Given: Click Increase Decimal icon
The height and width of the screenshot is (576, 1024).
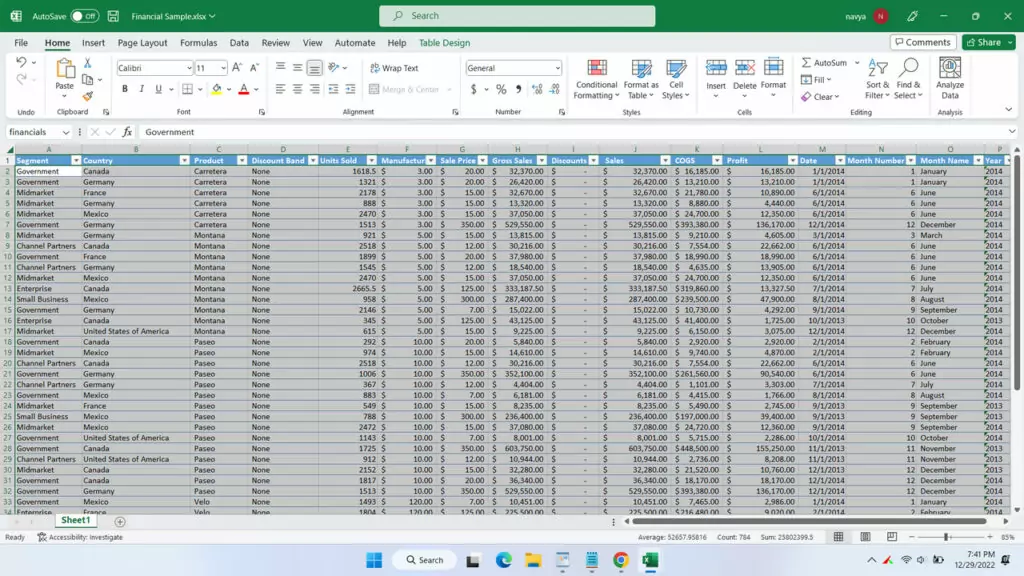Looking at the screenshot, I should (x=537, y=89).
